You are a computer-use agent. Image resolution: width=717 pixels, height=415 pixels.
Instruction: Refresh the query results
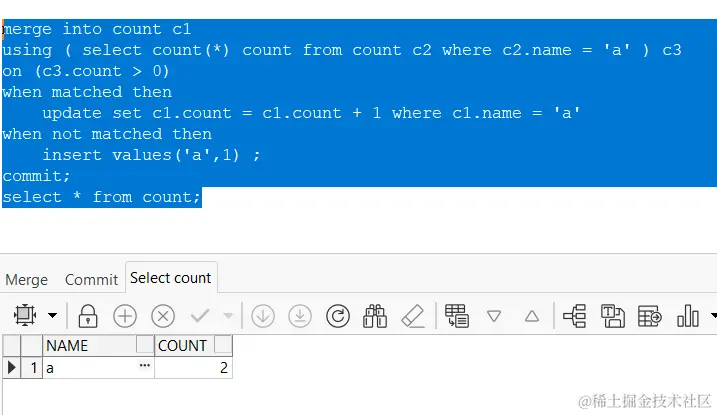tap(338, 316)
